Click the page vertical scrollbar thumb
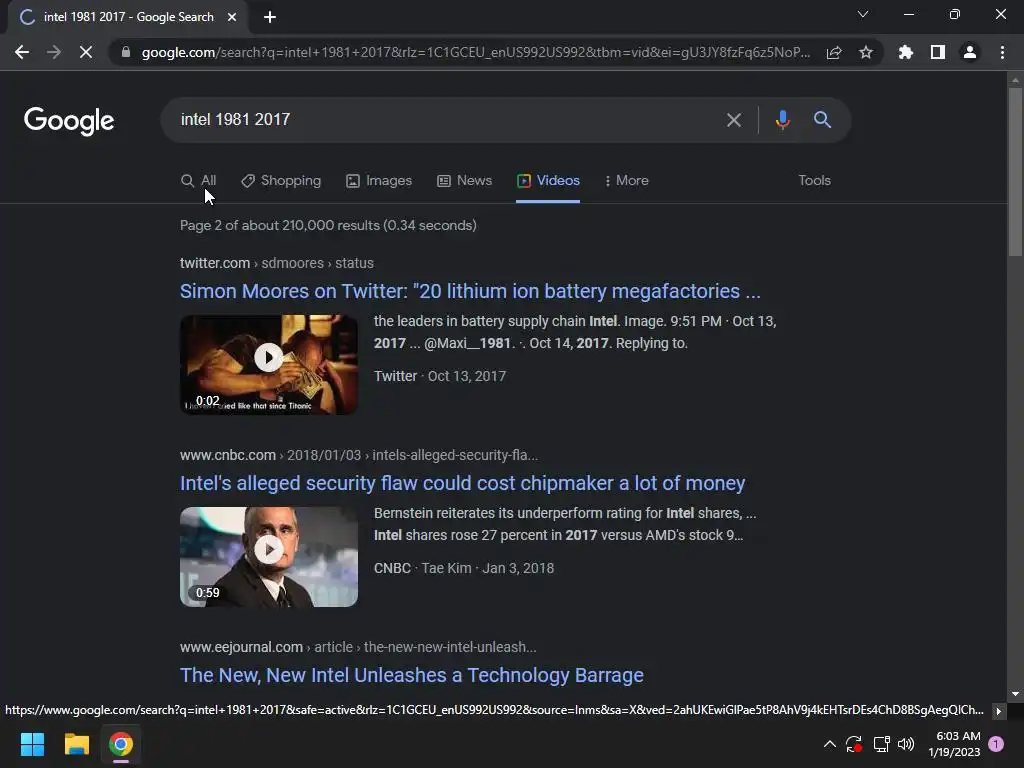Viewport: 1024px width, 768px height. (1015, 171)
